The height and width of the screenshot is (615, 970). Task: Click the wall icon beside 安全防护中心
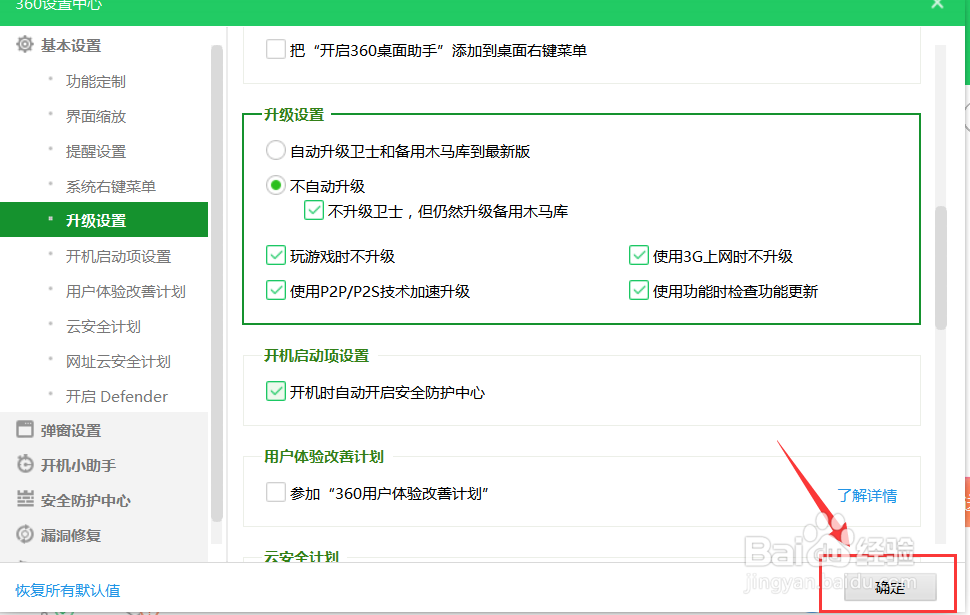pos(25,499)
